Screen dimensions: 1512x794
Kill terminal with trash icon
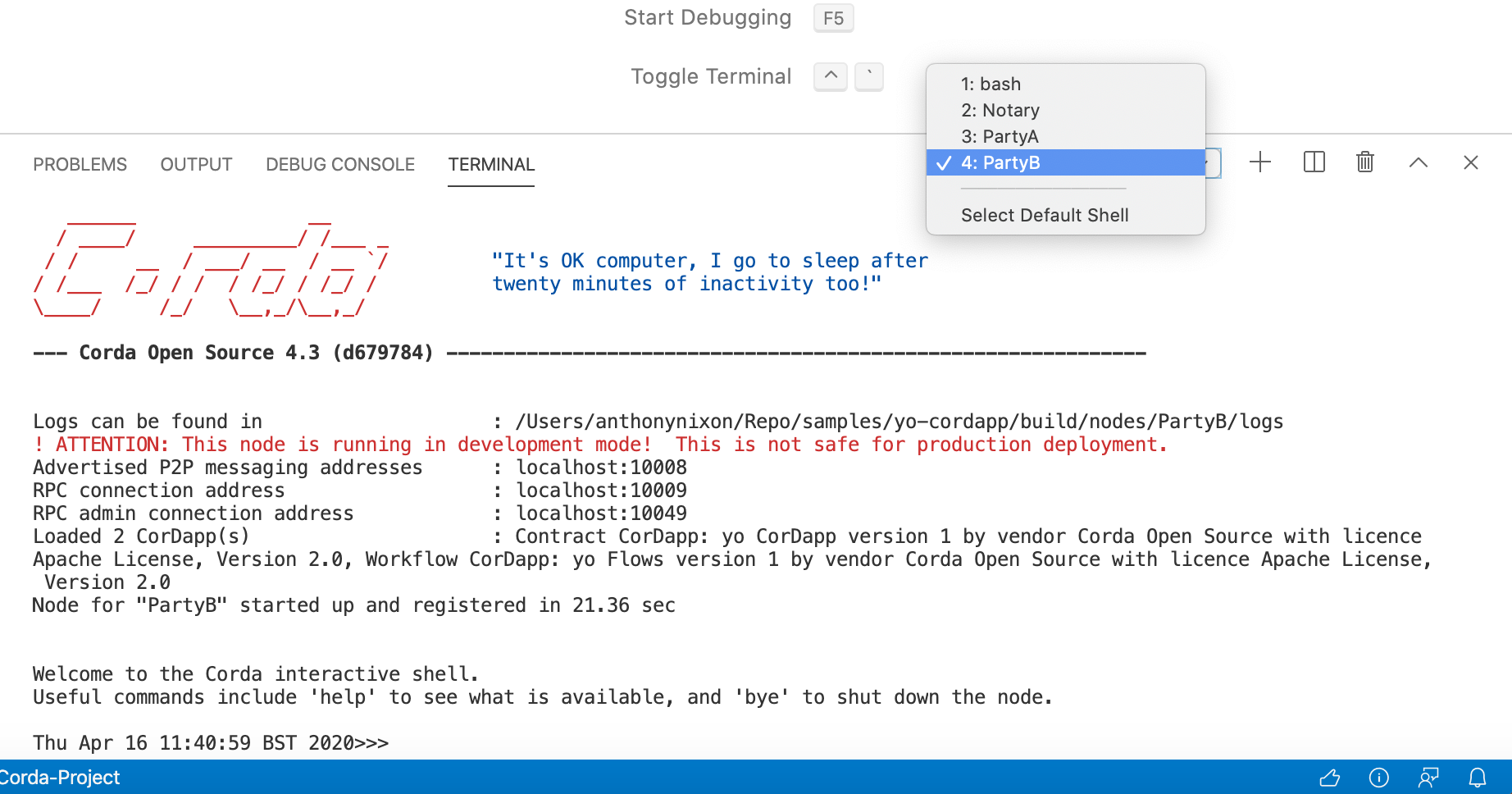1365,162
